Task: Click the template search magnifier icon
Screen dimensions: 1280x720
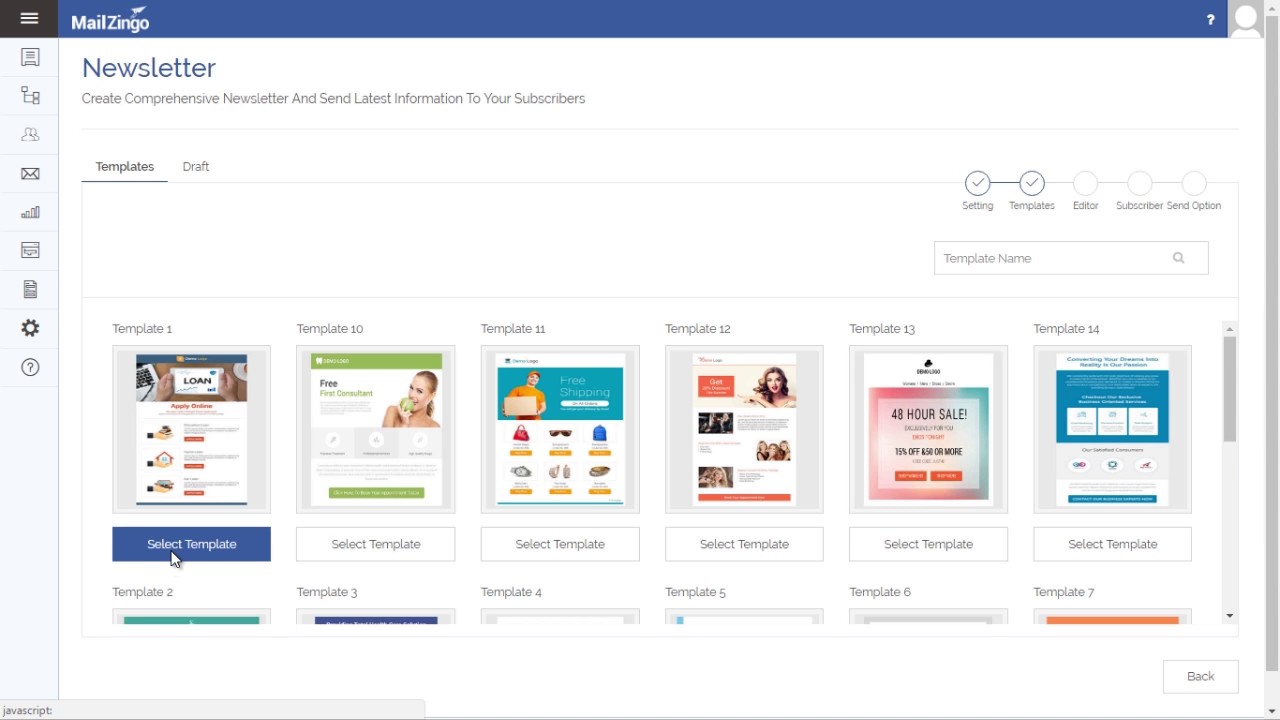Action: coord(1178,258)
